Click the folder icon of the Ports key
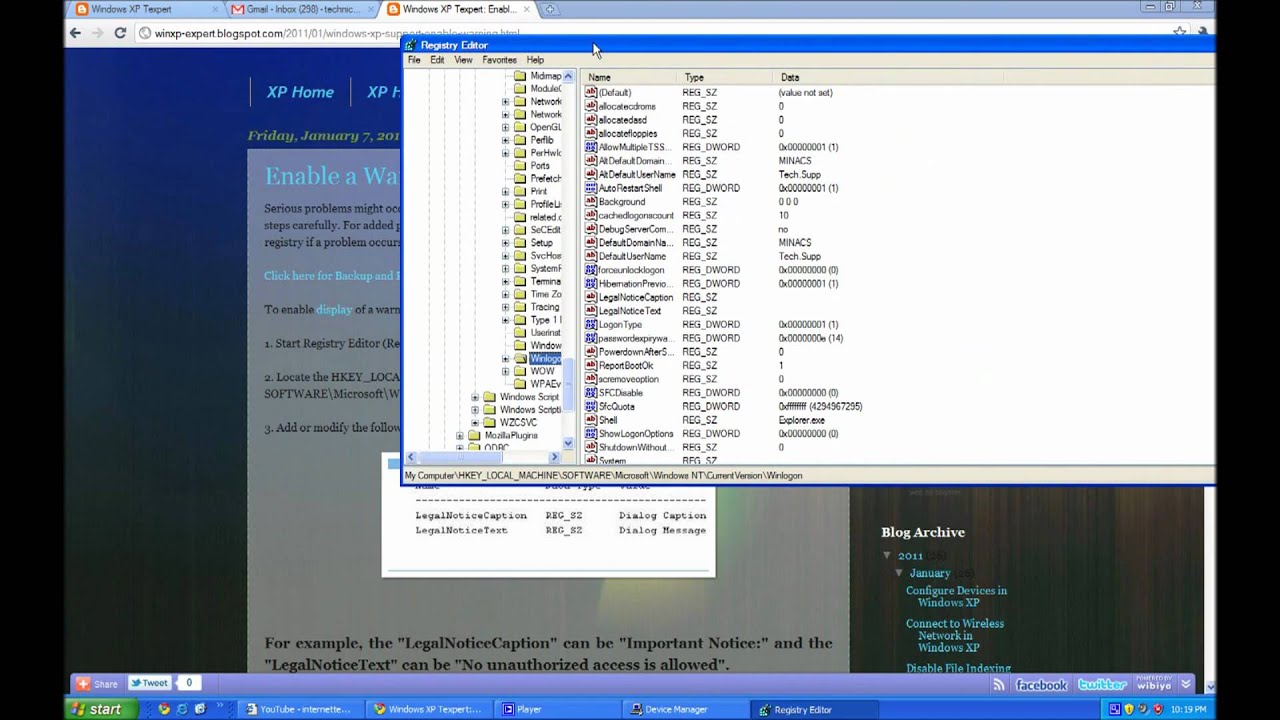 [520, 166]
